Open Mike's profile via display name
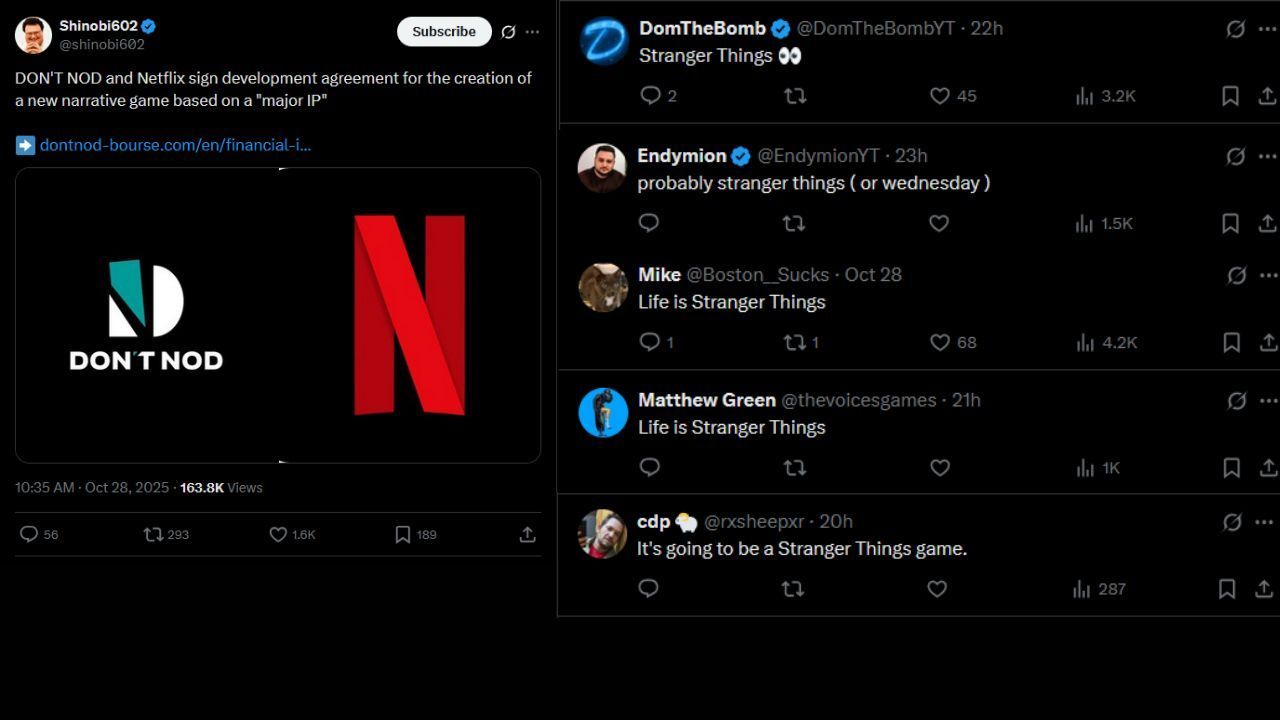This screenshot has height=720, width=1280. [x=659, y=275]
